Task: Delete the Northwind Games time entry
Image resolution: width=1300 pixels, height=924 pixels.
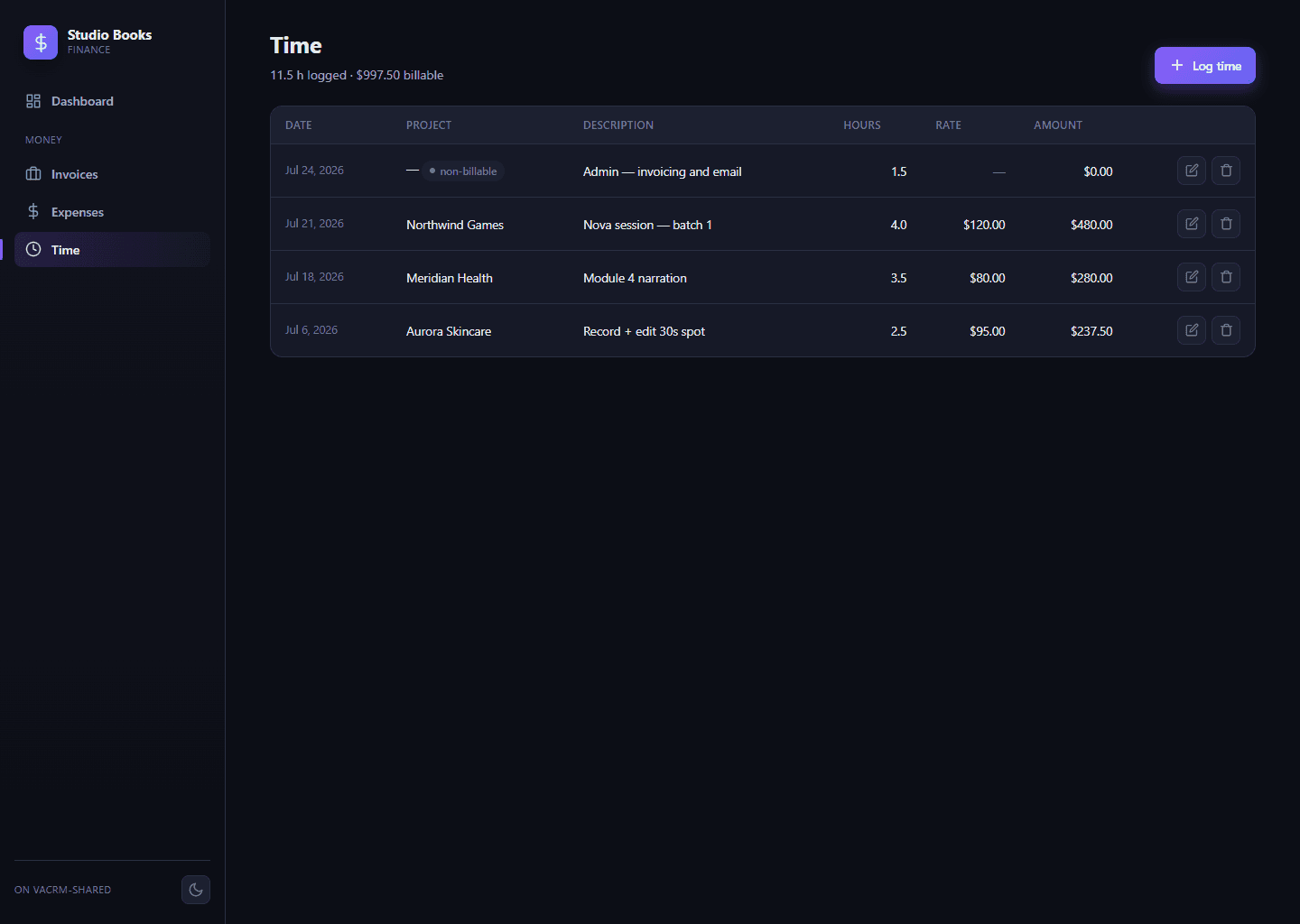Action: [1226, 224]
